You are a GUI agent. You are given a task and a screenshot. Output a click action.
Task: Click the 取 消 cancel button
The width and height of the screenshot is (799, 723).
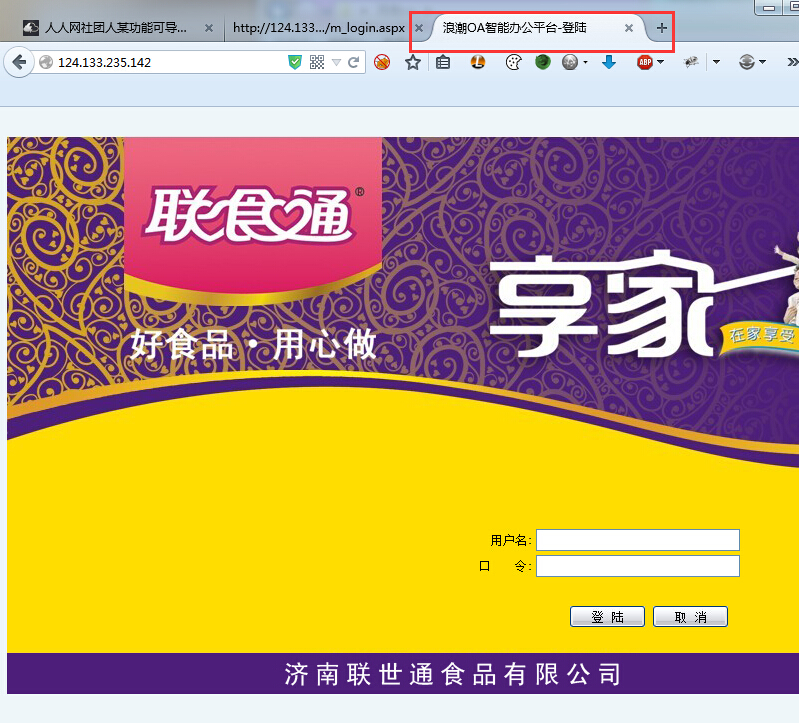tap(690, 617)
